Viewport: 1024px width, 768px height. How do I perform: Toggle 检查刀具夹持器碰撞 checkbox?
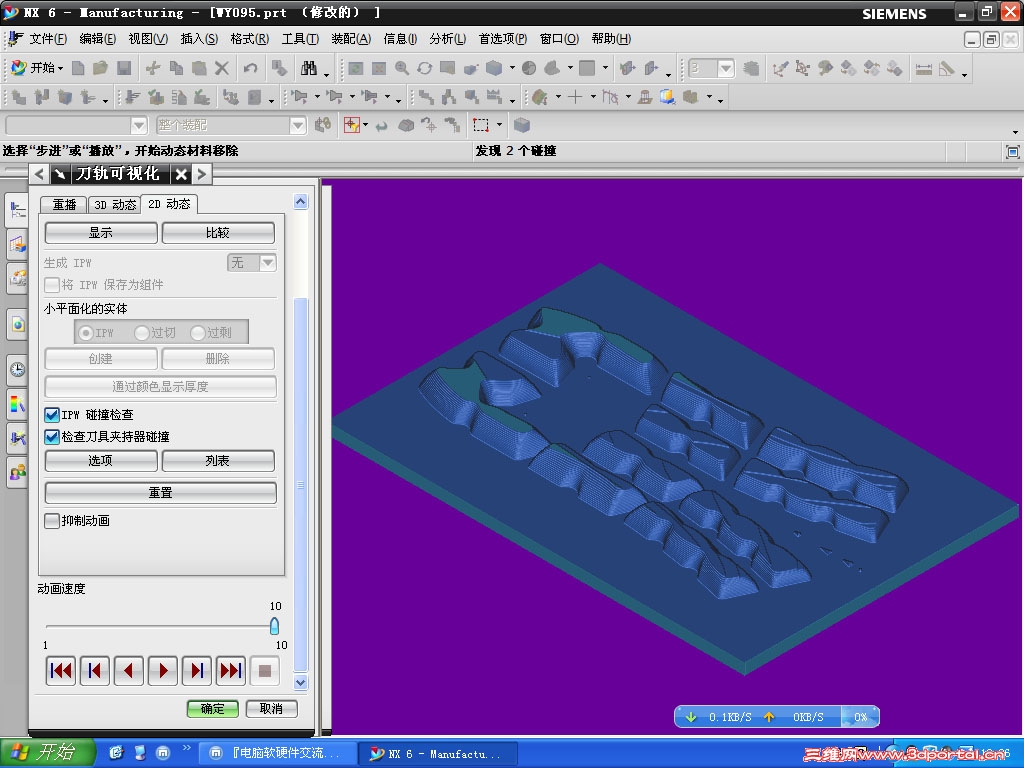tap(52, 436)
